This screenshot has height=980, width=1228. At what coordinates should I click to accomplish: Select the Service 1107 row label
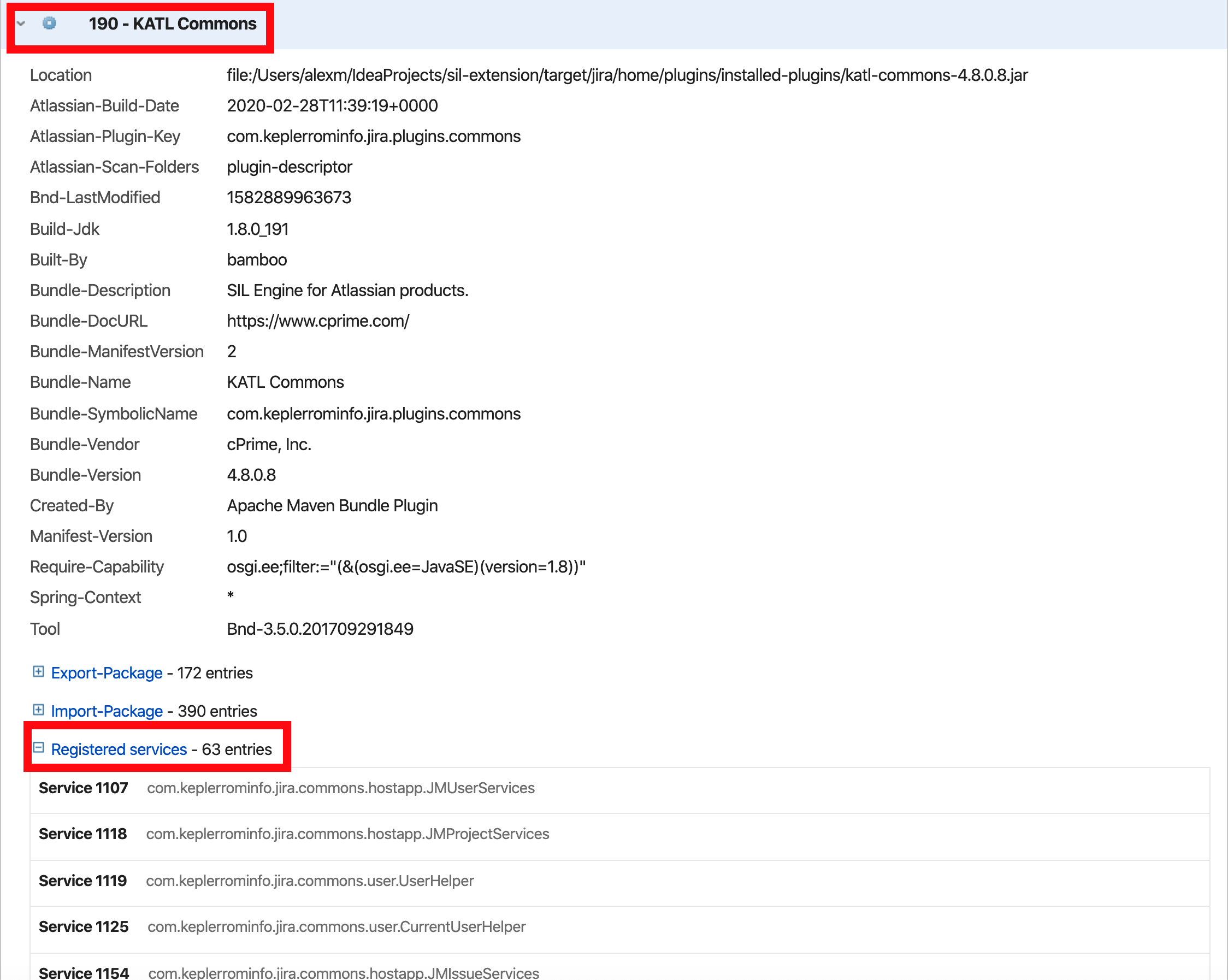(x=83, y=788)
